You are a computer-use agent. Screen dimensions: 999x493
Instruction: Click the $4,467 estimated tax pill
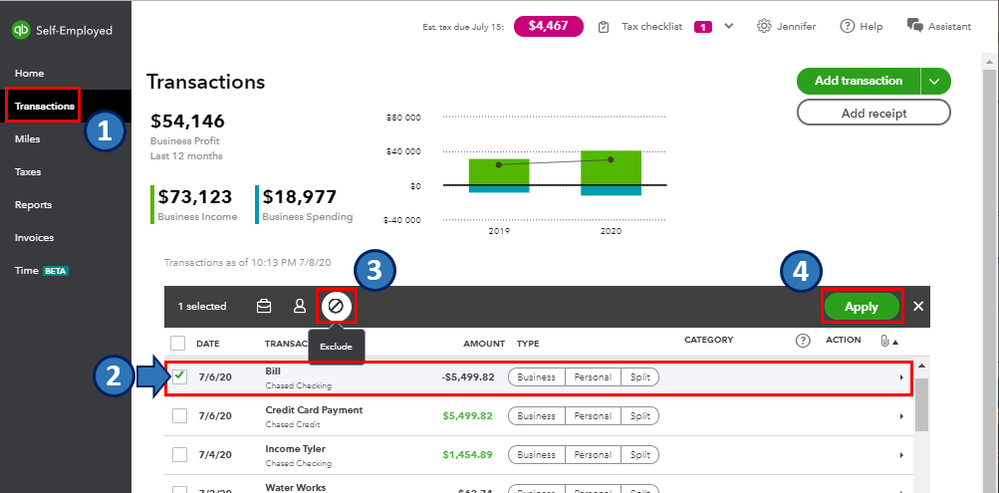tap(548, 27)
